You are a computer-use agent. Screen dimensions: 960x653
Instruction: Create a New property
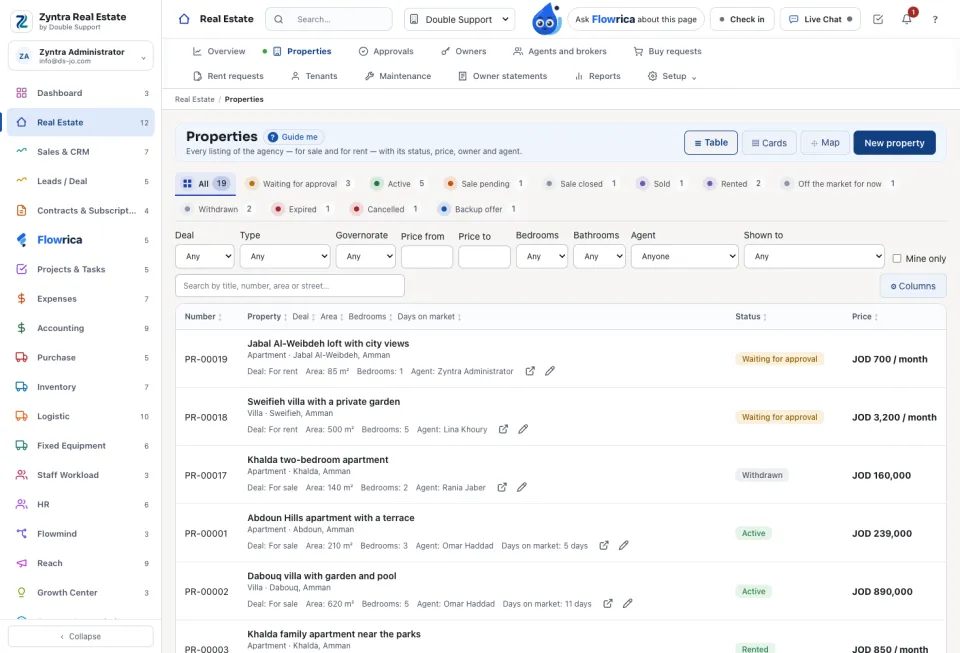pos(894,143)
